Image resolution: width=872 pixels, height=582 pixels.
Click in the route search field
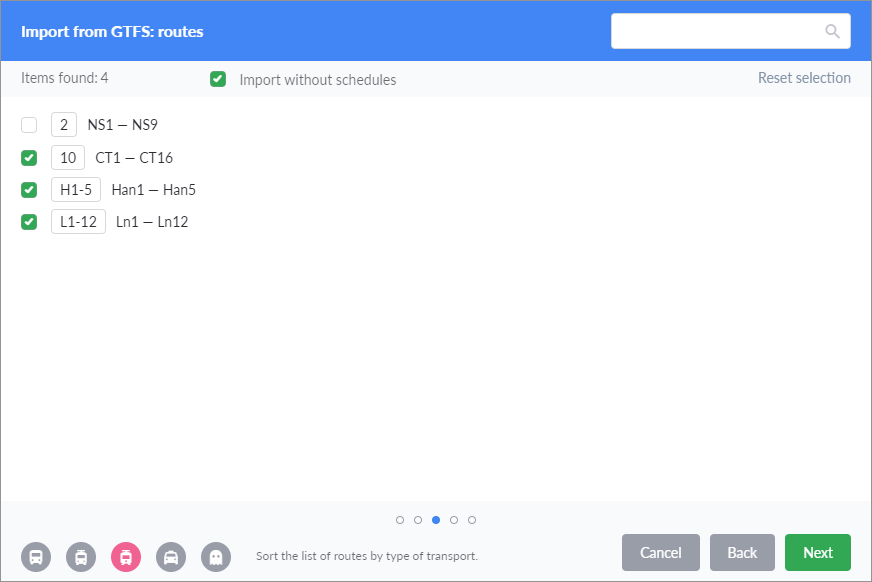[716, 31]
